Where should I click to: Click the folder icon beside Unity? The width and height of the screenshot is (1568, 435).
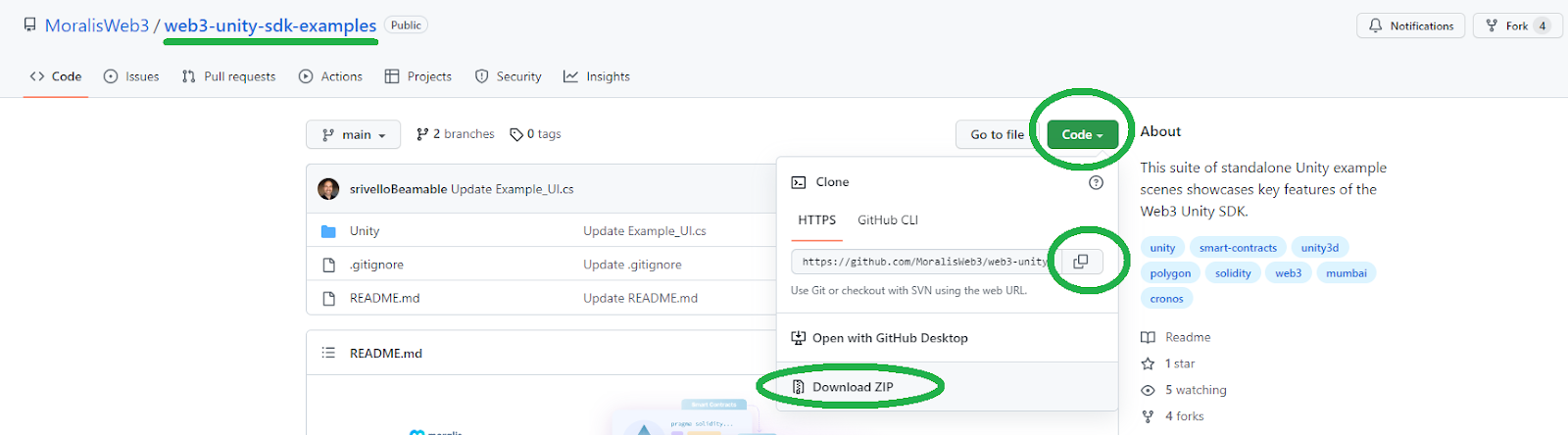tap(329, 231)
